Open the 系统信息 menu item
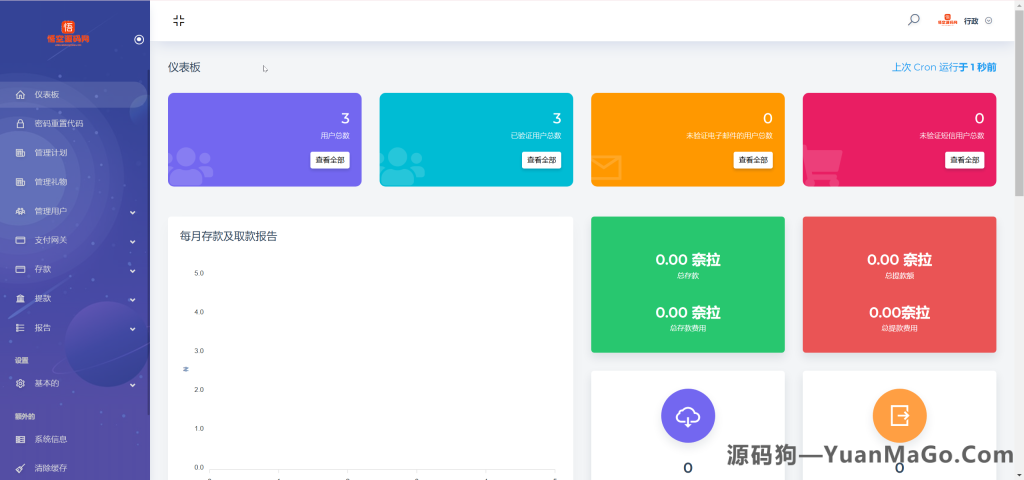The width and height of the screenshot is (1024, 480). coord(73,440)
